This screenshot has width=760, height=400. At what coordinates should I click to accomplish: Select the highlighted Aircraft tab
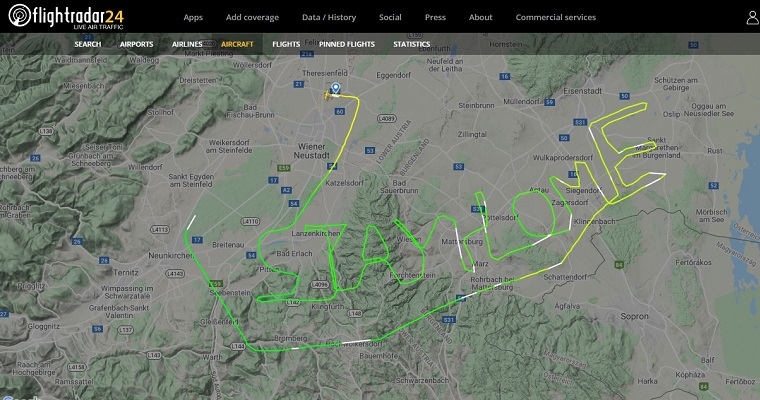[x=237, y=44]
